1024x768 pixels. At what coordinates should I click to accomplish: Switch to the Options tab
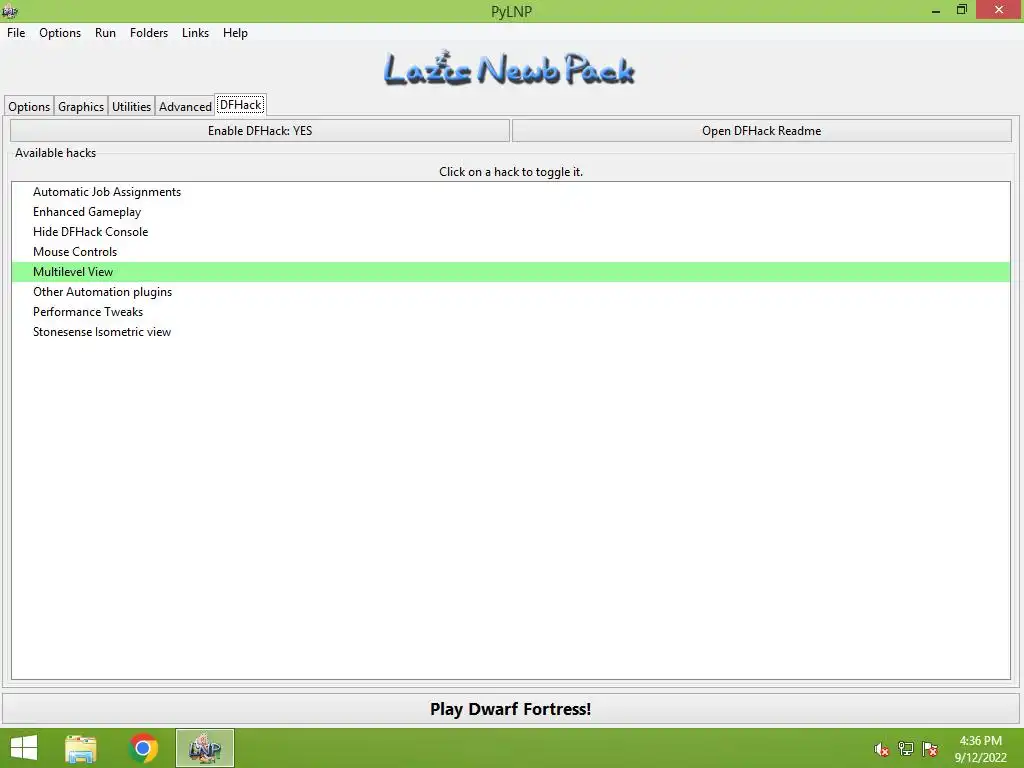[x=29, y=106]
